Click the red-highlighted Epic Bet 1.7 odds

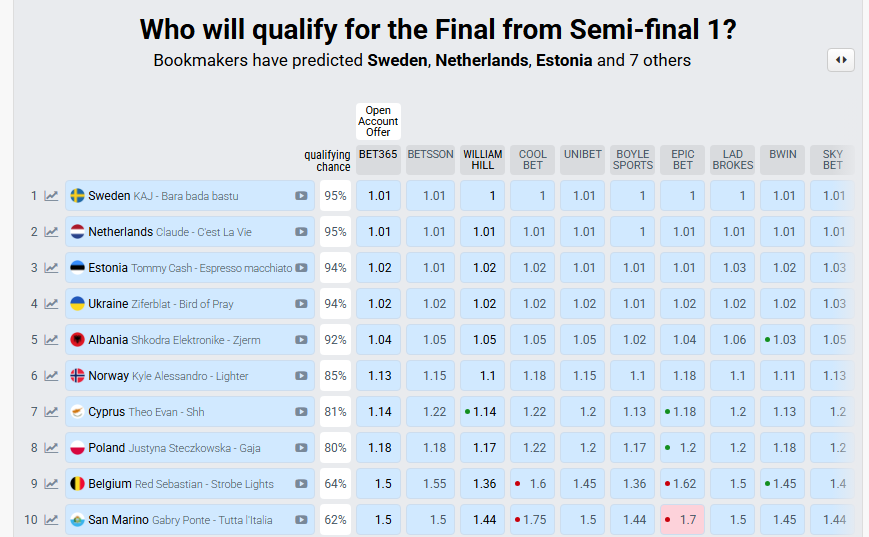point(683,520)
